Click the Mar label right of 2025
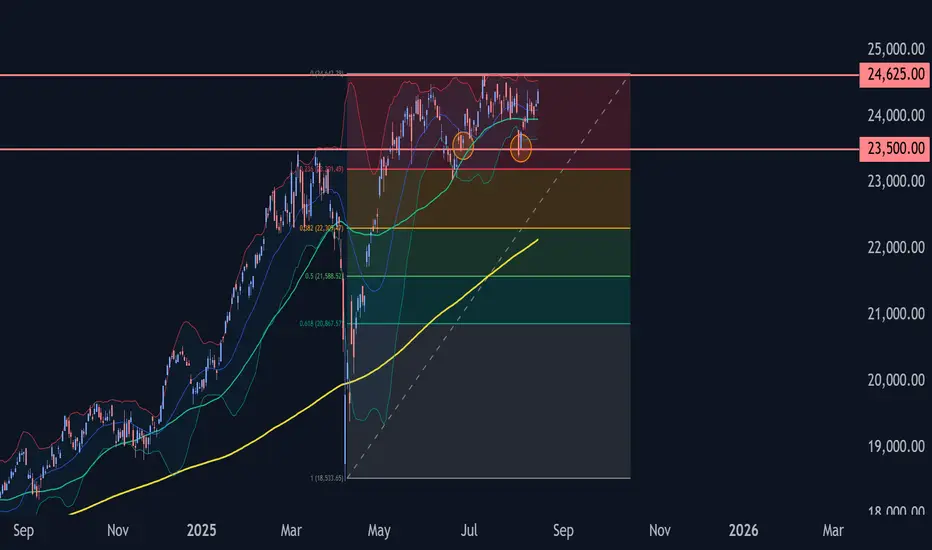The height and width of the screenshot is (550, 932). click(x=291, y=530)
